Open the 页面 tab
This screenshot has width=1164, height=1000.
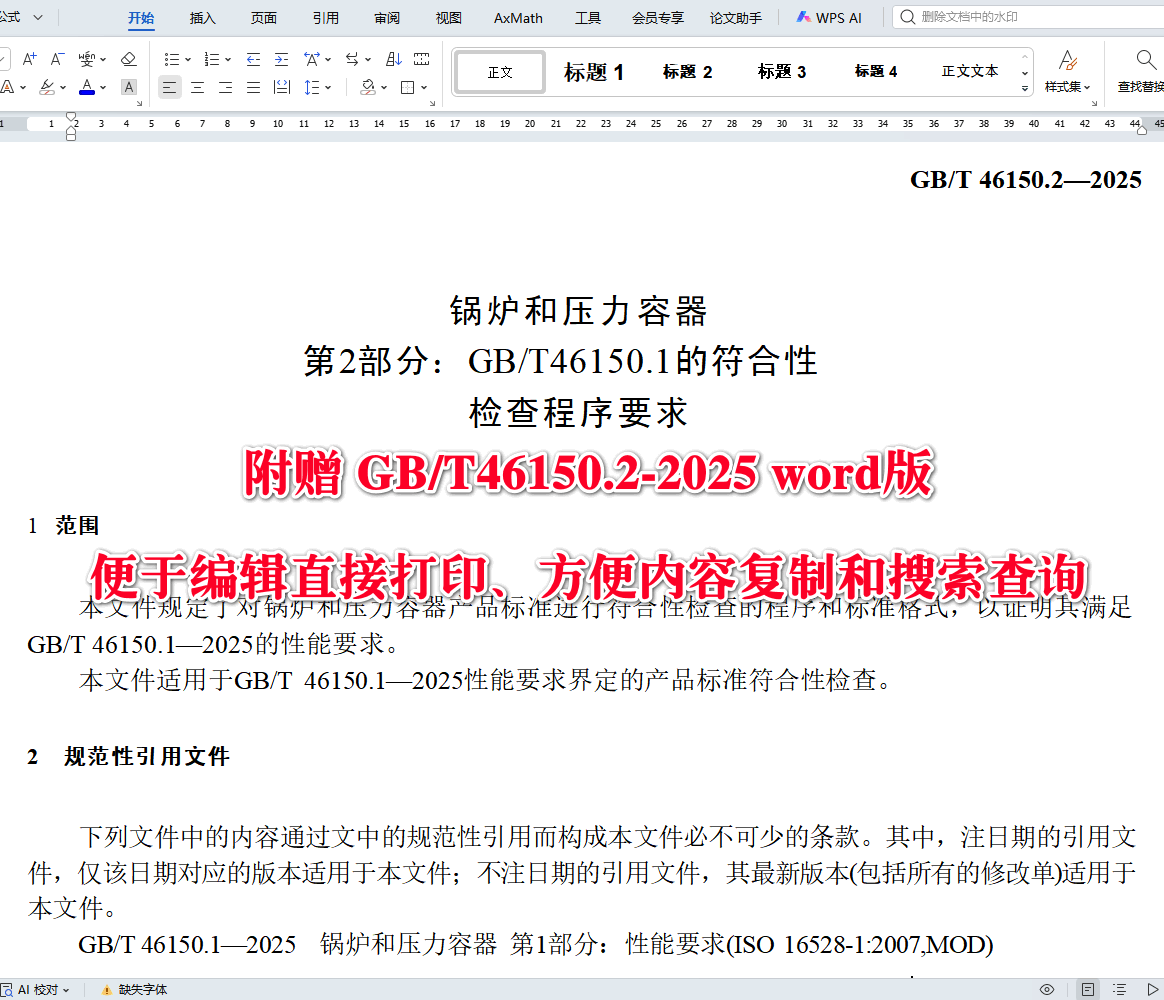(x=264, y=18)
